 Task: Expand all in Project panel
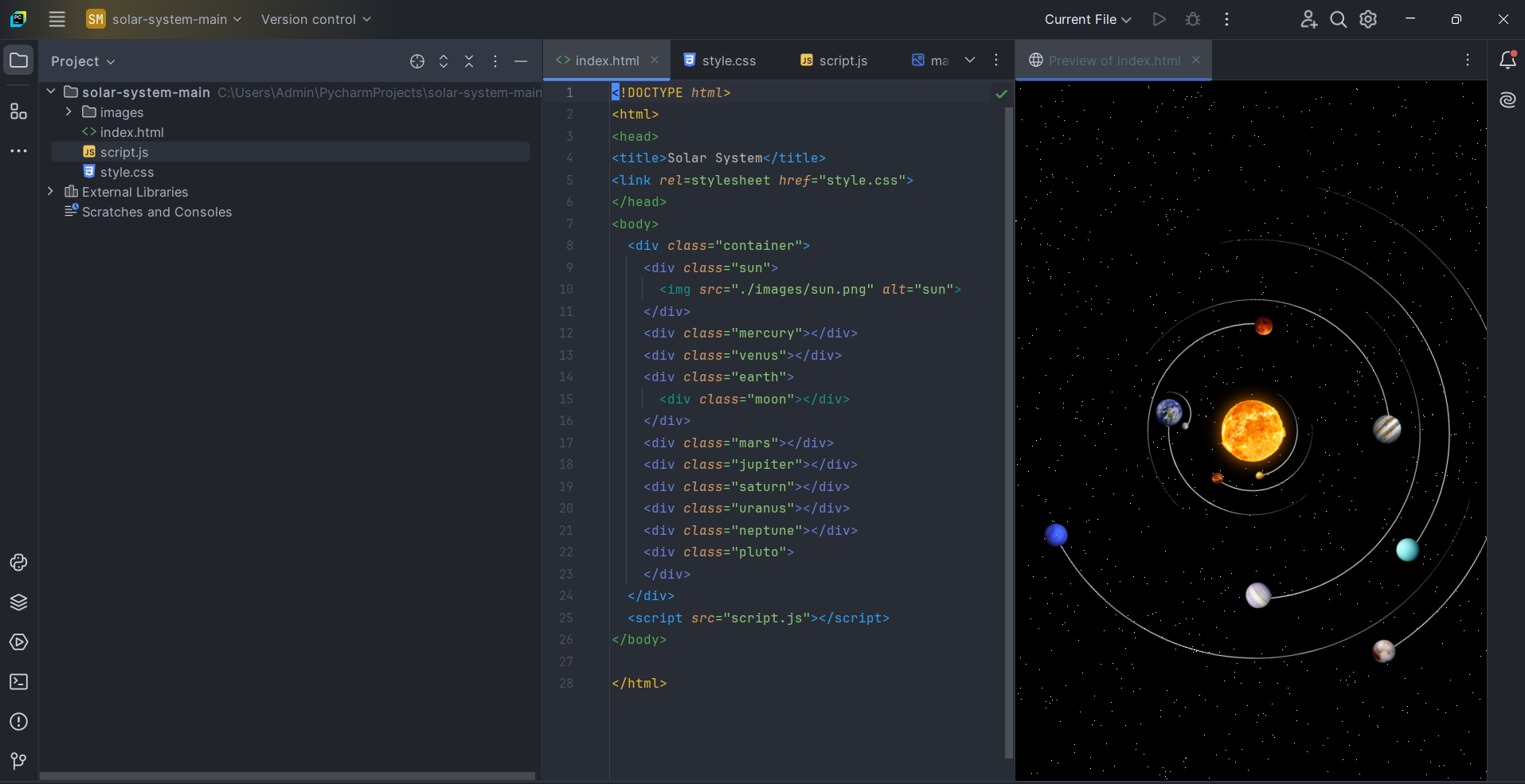point(444,61)
